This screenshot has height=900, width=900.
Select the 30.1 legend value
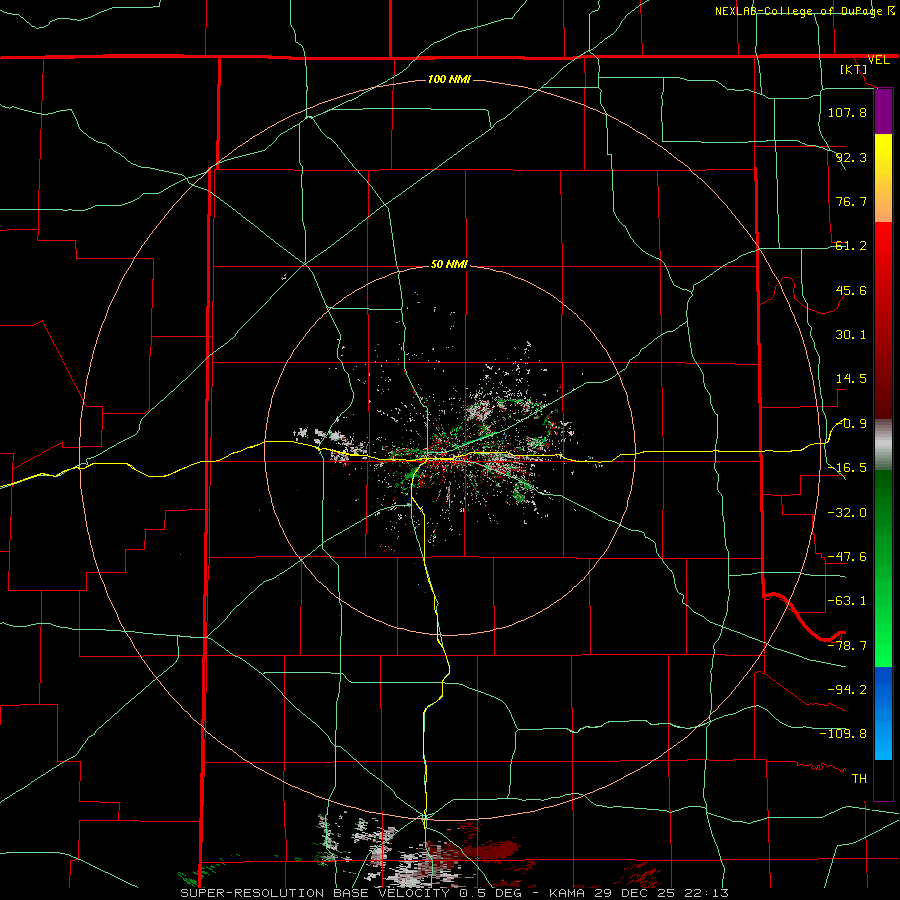pos(851,335)
